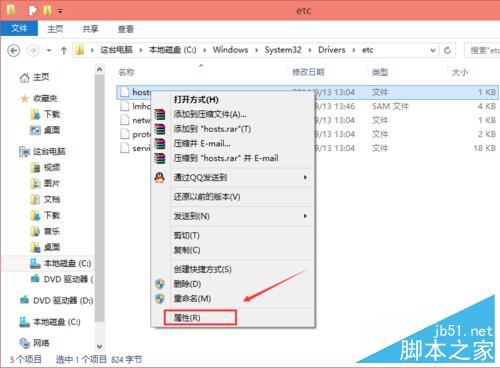
Task: Open the 通过QQ发送到 submenu
Action: click(233, 177)
